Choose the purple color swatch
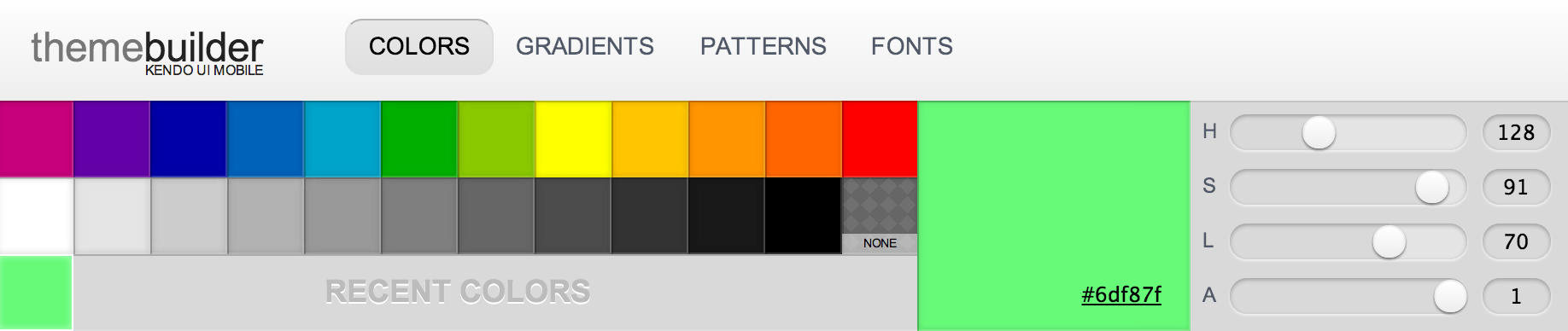Image resolution: width=1568 pixels, height=331 pixels. click(112, 139)
